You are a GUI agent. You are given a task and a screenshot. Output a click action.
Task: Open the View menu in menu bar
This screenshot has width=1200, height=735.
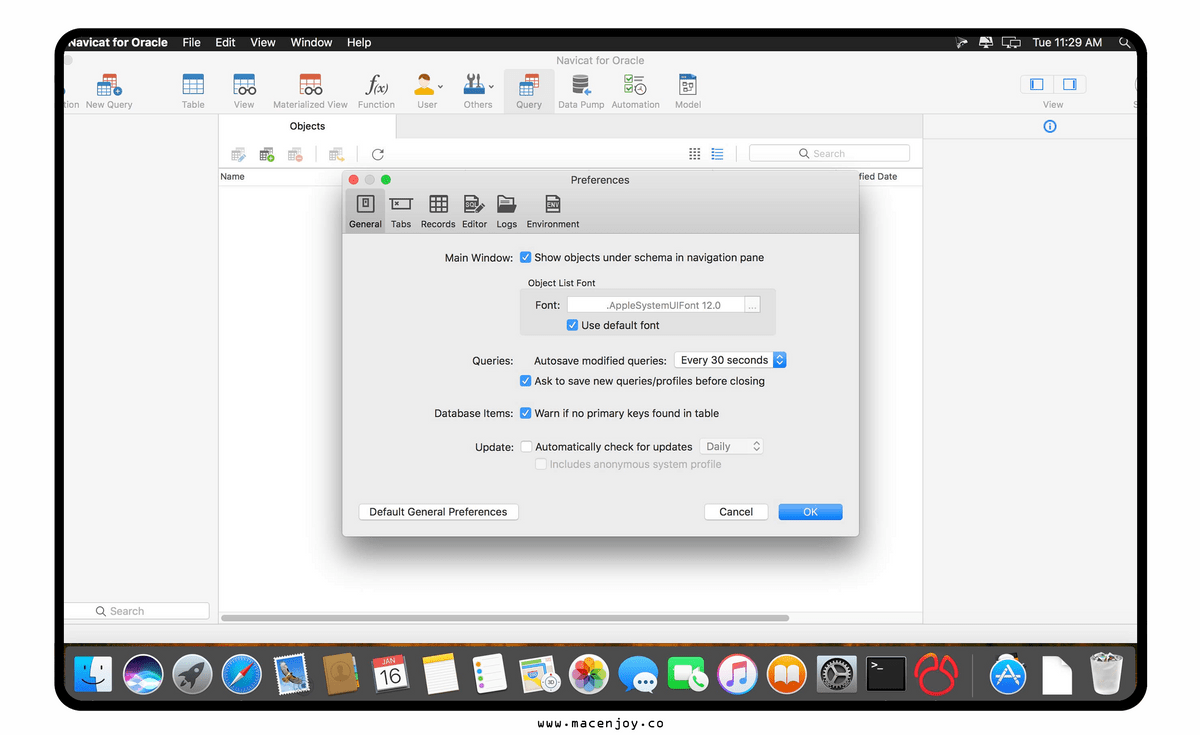pos(263,42)
